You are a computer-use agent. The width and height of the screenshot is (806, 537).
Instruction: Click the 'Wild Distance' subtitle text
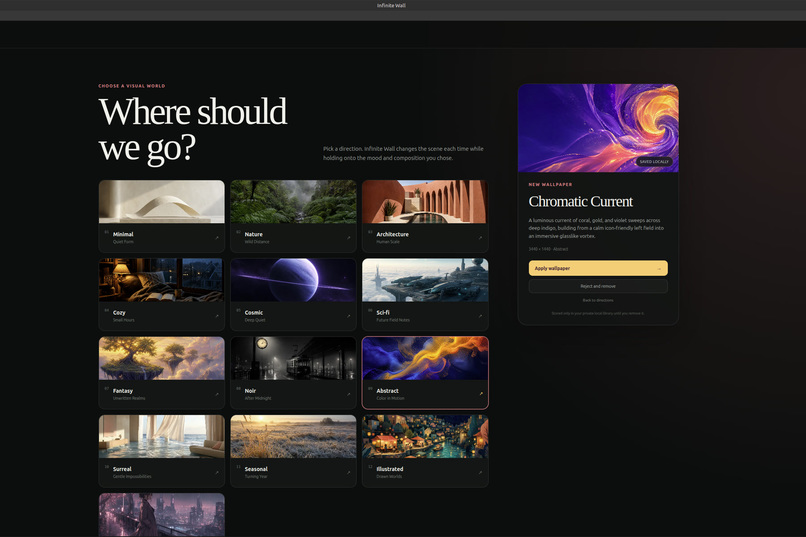[x=257, y=242]
